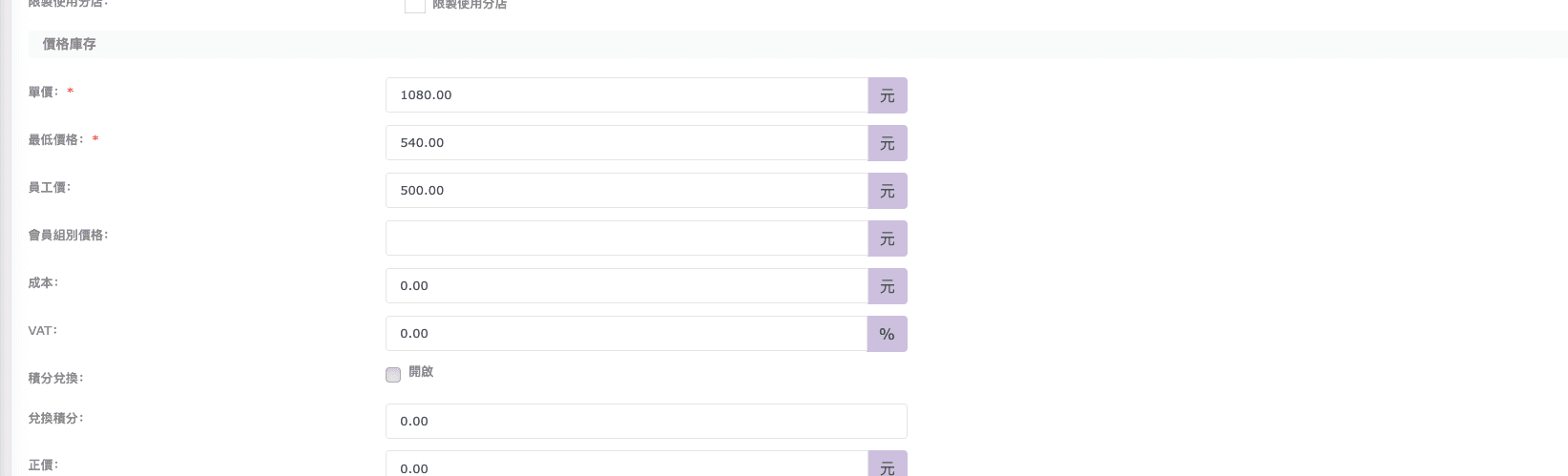
Task: Focus the 最低價格 input showing 540.00
Action: (x=626, y=143)
